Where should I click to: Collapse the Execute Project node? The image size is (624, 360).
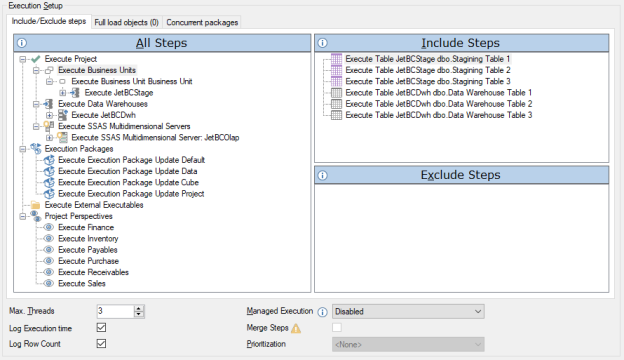point(23,59)
